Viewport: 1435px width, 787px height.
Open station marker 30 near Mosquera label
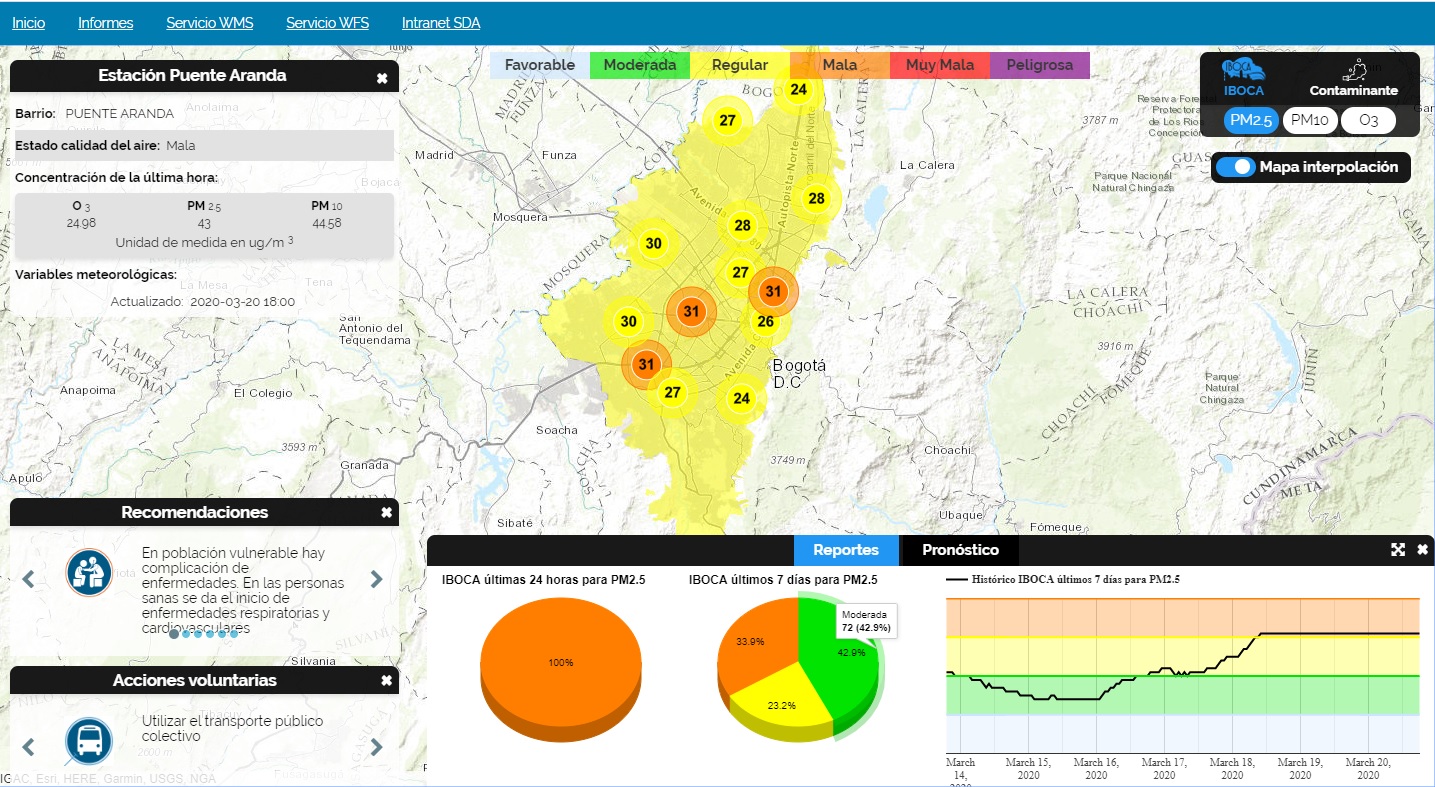coord(653,243)
